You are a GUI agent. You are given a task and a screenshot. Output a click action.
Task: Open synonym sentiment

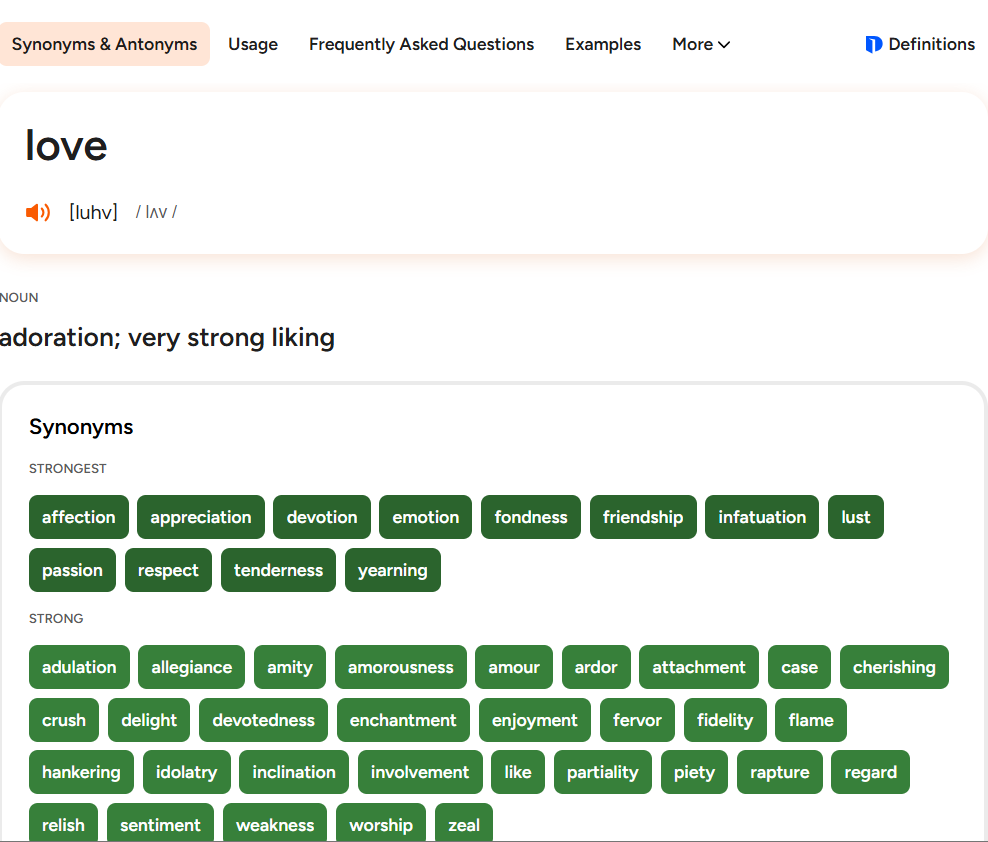pyautogui.click(x=160, y=823)
